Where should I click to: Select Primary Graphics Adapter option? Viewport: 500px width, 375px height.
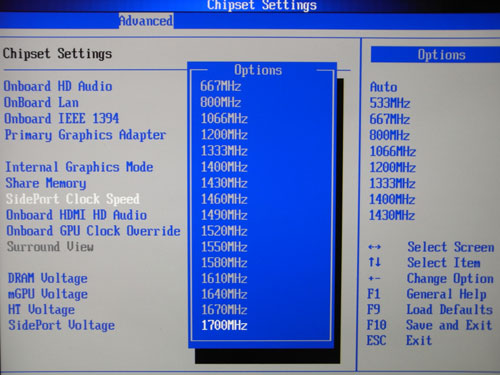tap(85, 135)
